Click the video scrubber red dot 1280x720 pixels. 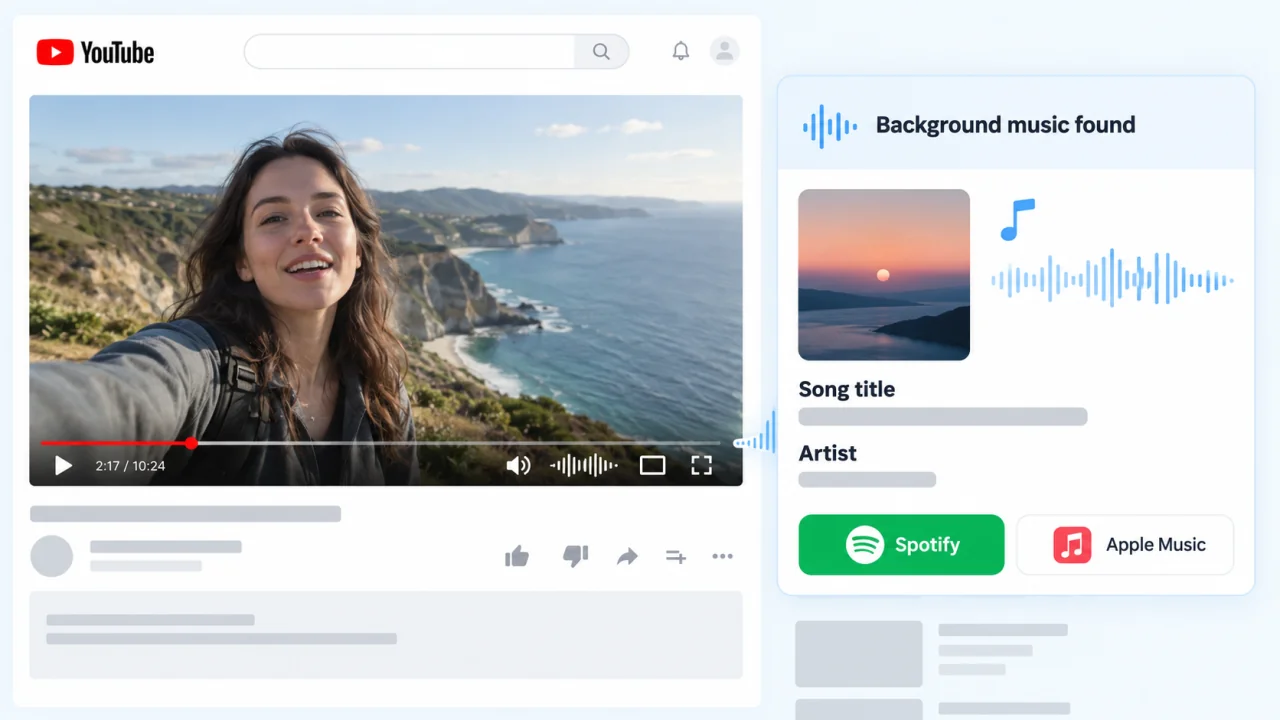click(x=191, y=442)
